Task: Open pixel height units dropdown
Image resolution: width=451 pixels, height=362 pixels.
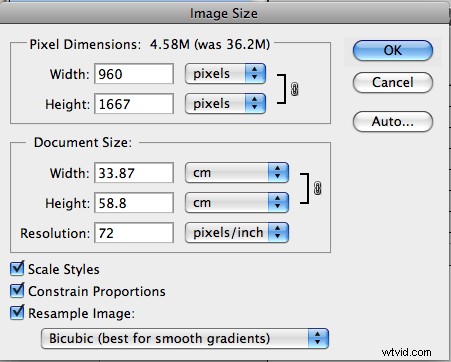Action: click(225, 104)
